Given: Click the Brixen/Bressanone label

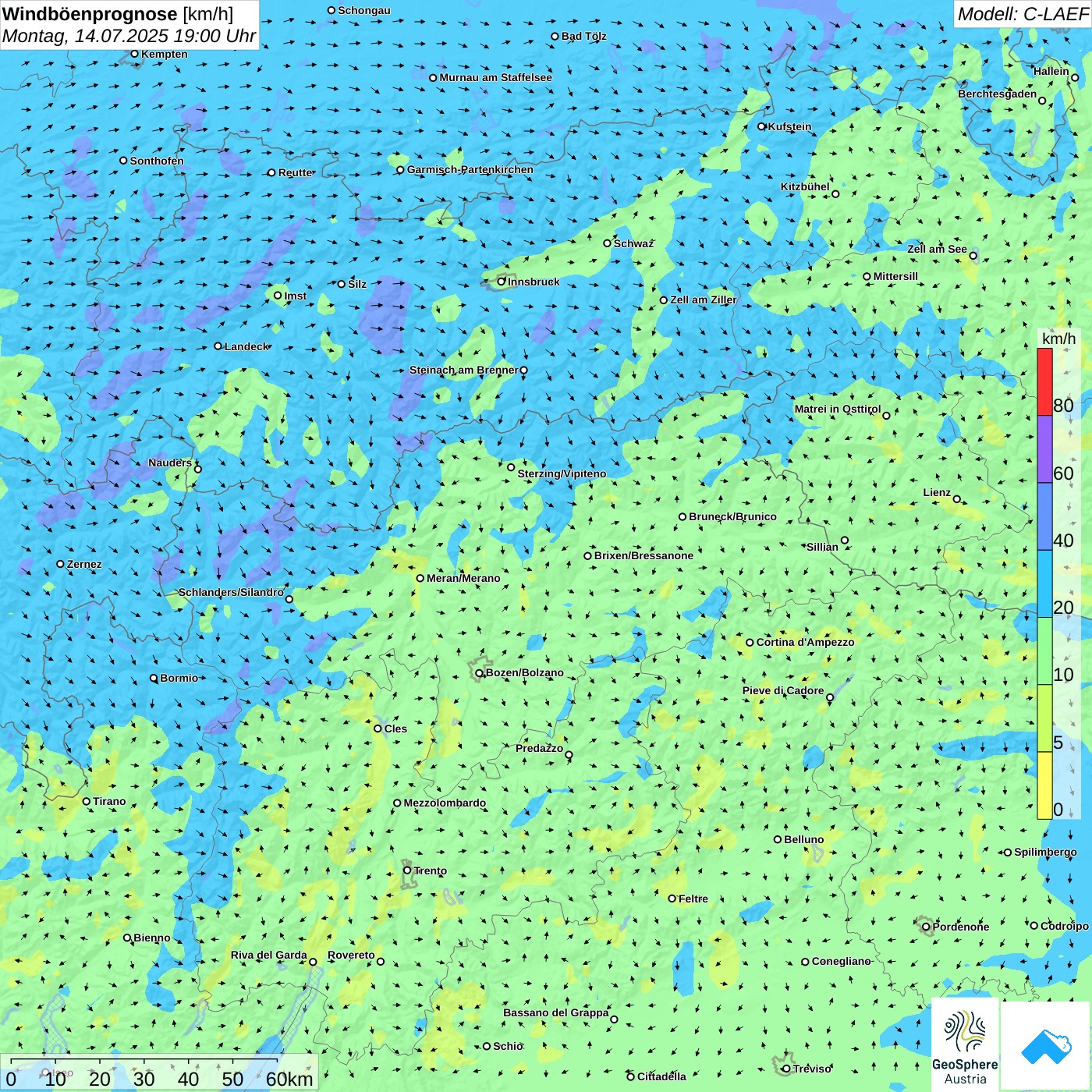Looking at the screenshot, I should click(x=643, y=555).
